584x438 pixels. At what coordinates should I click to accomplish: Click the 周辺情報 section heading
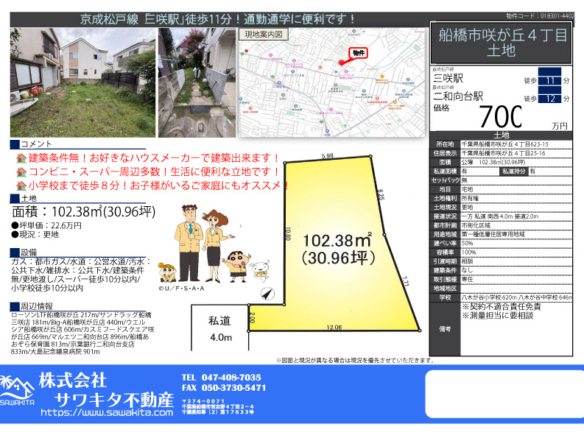36,306
